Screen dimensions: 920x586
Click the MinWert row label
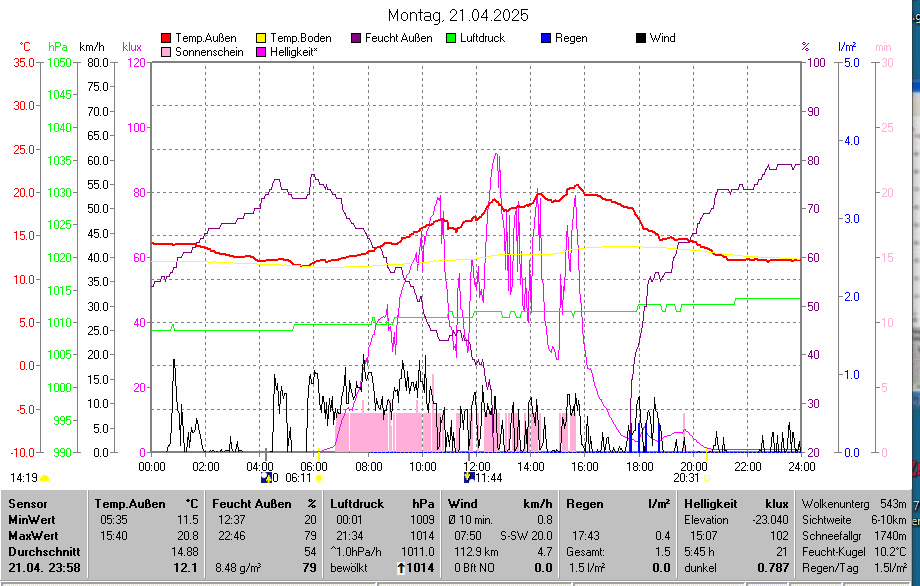32,520
